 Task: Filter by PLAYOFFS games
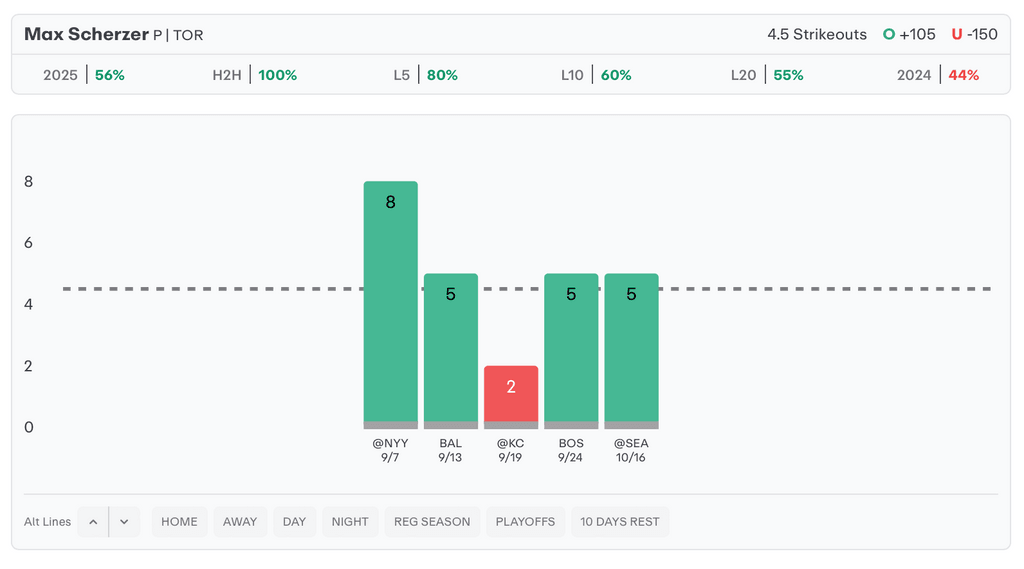525,522
